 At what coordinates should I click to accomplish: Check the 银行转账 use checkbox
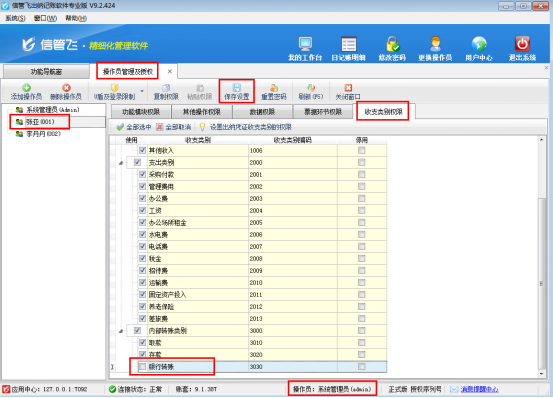142,367
